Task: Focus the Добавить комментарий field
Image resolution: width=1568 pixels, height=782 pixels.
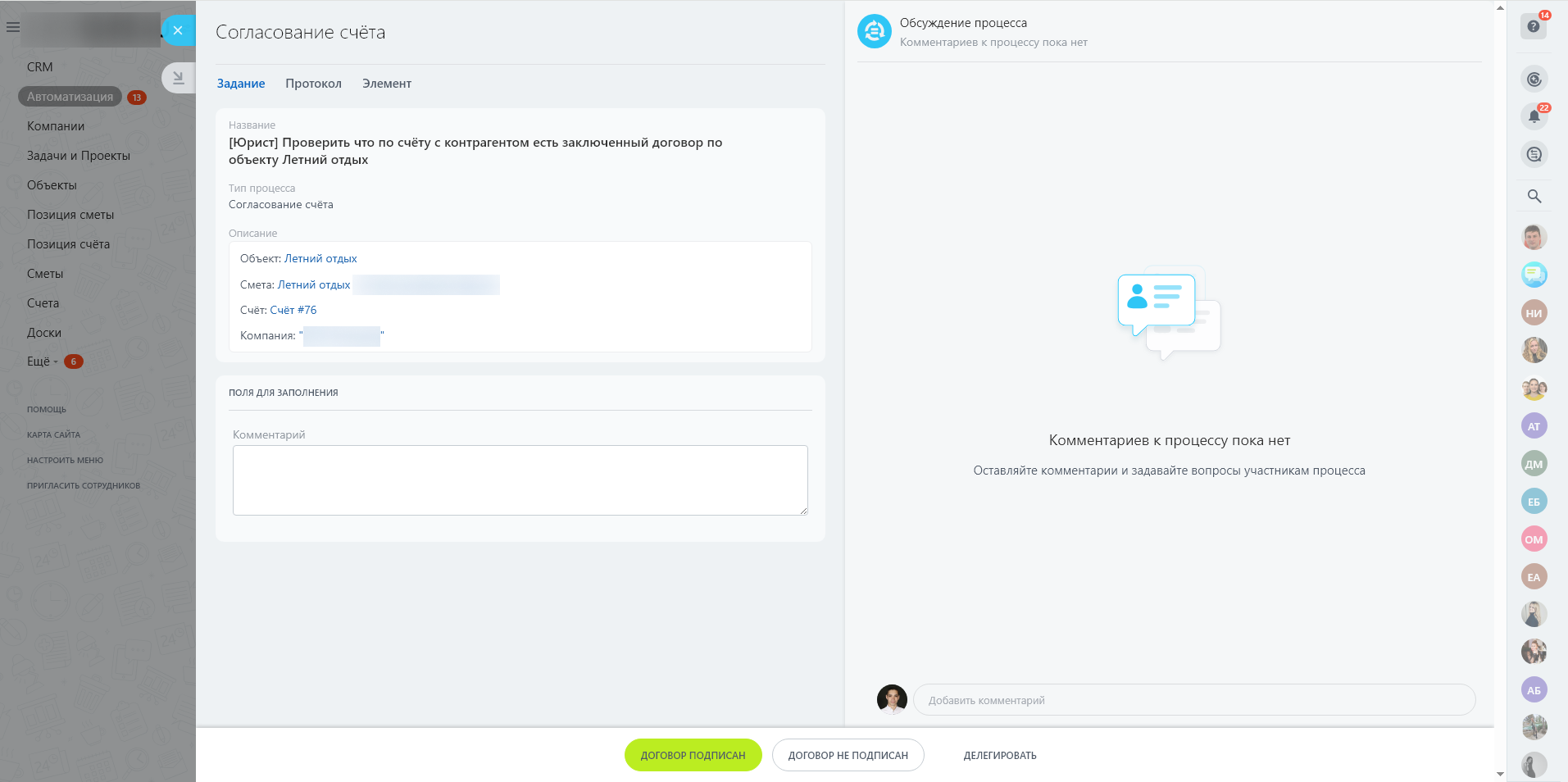Action: (1194, 700)
